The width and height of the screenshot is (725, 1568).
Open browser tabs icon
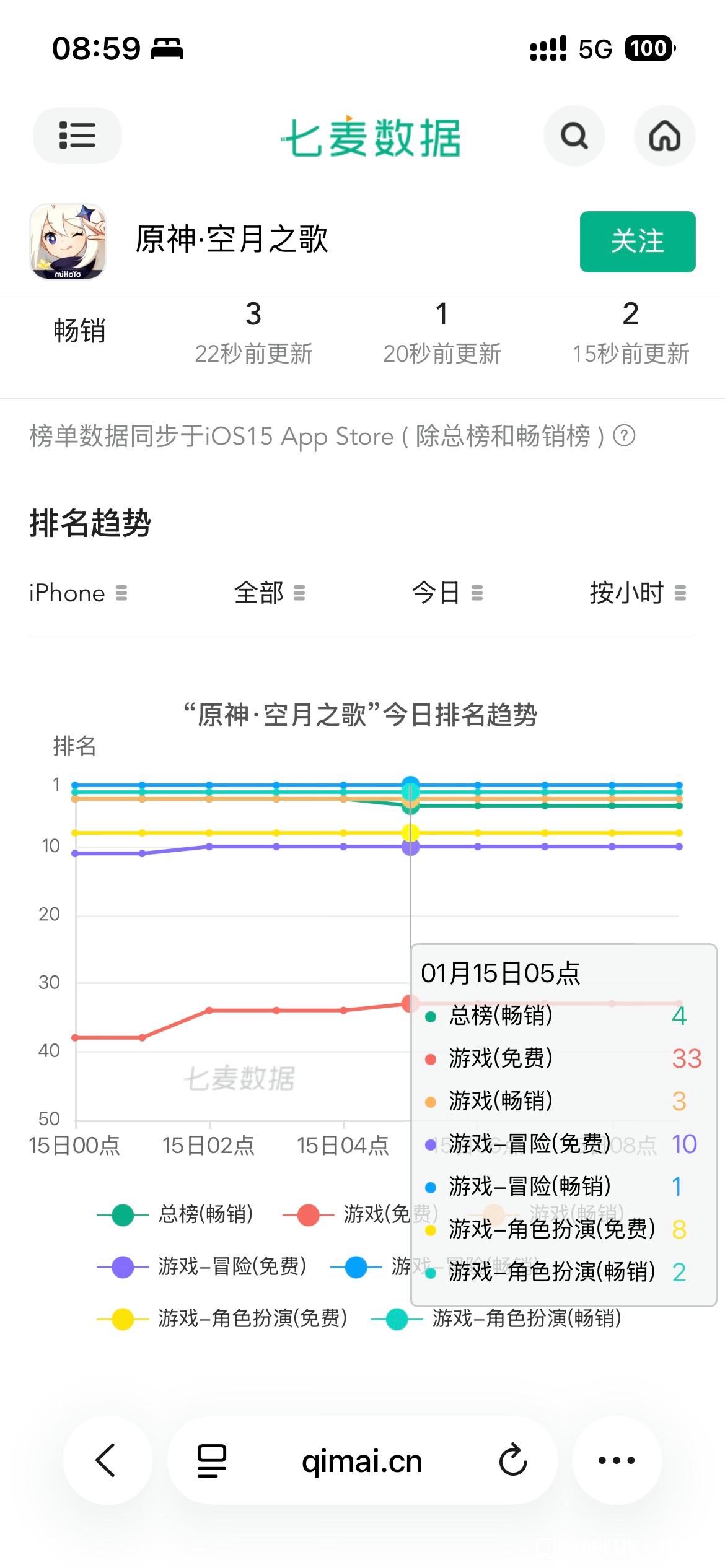click(211, 1460)
